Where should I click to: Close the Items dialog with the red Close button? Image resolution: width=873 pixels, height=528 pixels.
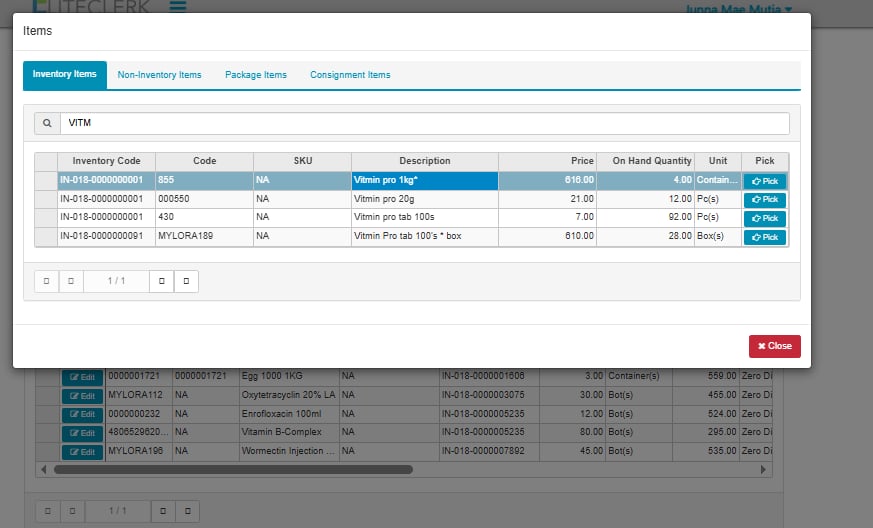(x=774, y=346)
